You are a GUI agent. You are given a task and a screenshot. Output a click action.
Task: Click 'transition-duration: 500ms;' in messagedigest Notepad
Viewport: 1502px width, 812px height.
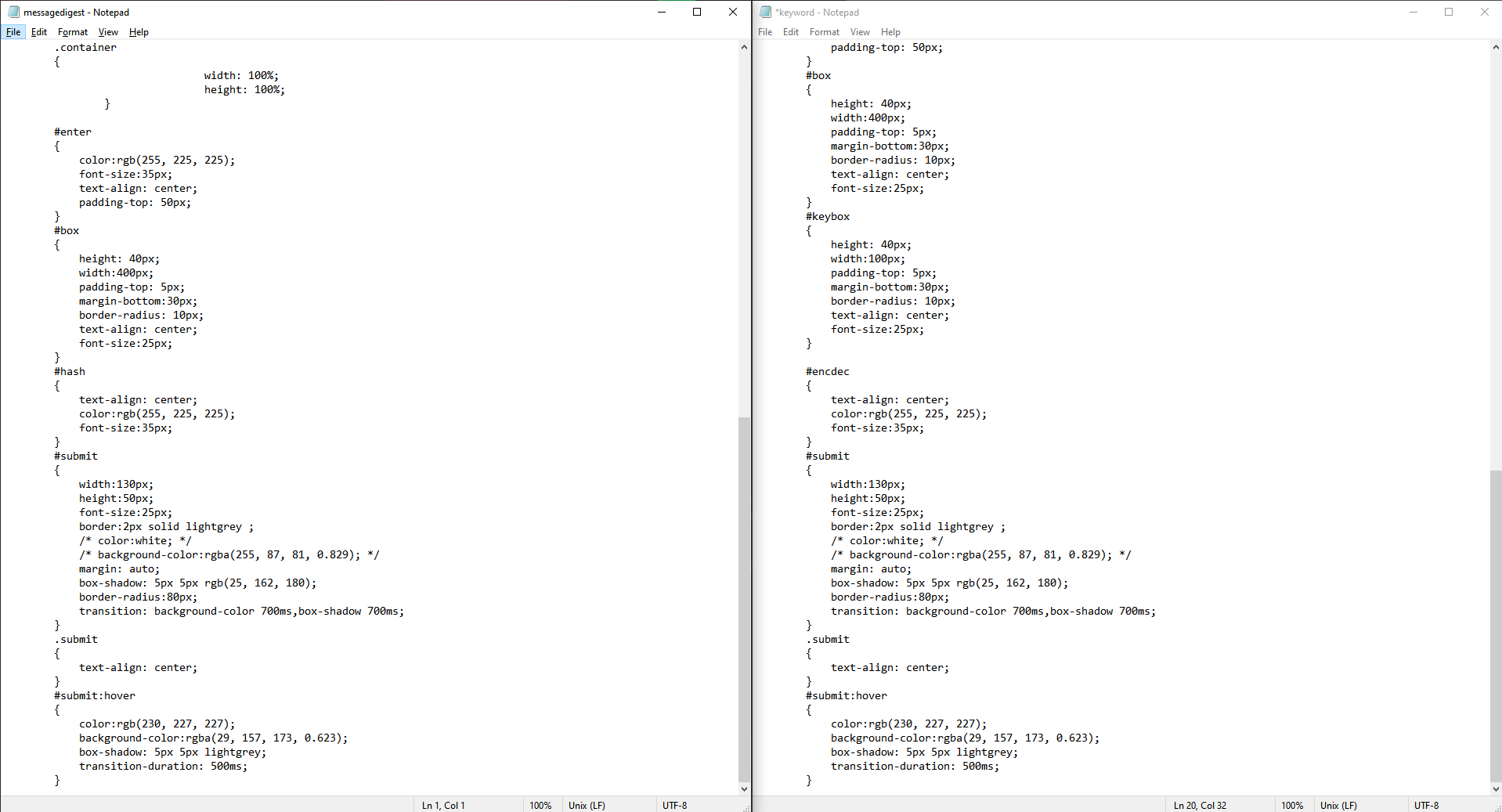click(163, 767)
